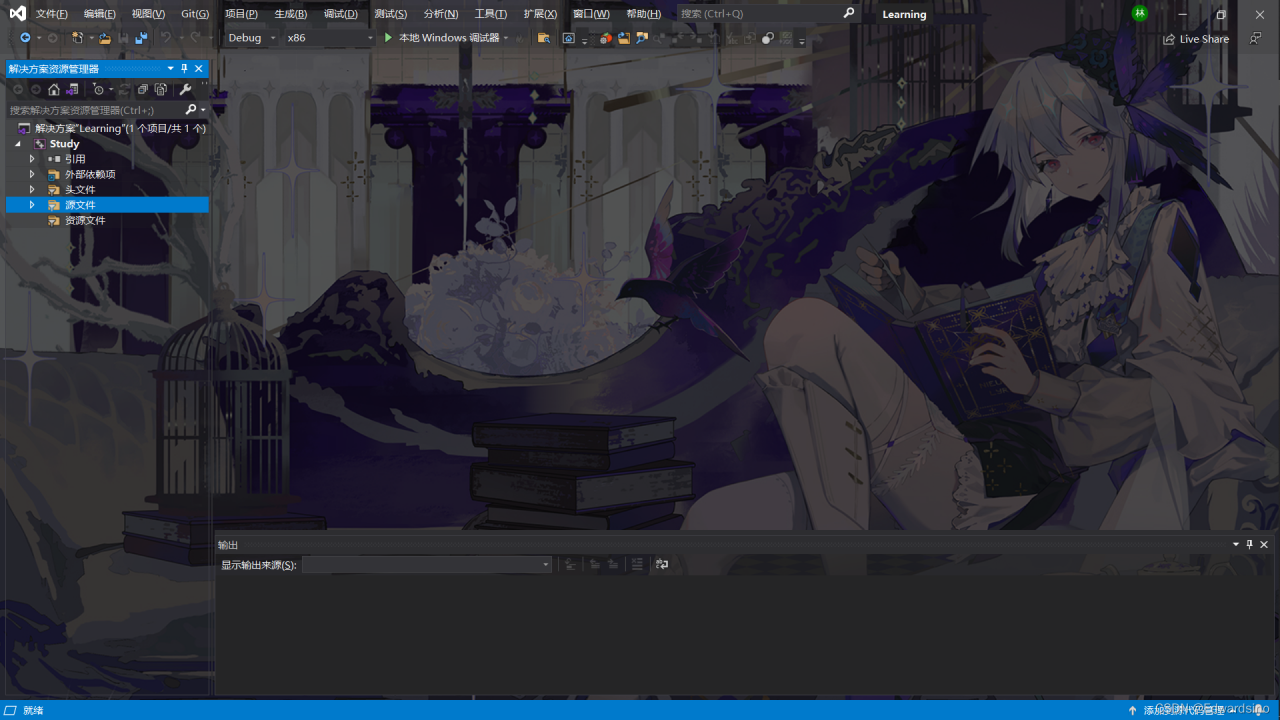Open properties wrench icon in Solution Explorer
Viewport: 1280px width, 720px height.
tap(185, 89)
